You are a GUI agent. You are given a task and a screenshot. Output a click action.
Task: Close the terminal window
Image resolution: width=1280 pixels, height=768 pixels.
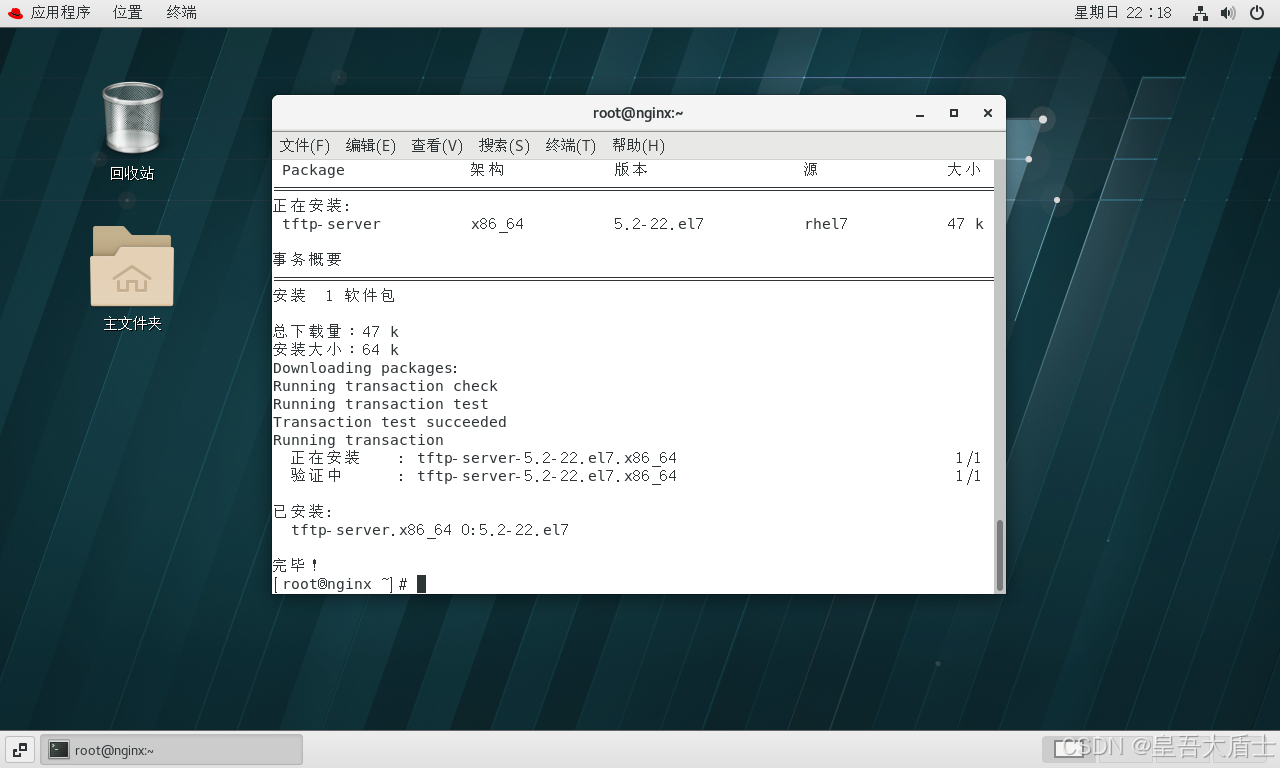click(x=987, y=114)
